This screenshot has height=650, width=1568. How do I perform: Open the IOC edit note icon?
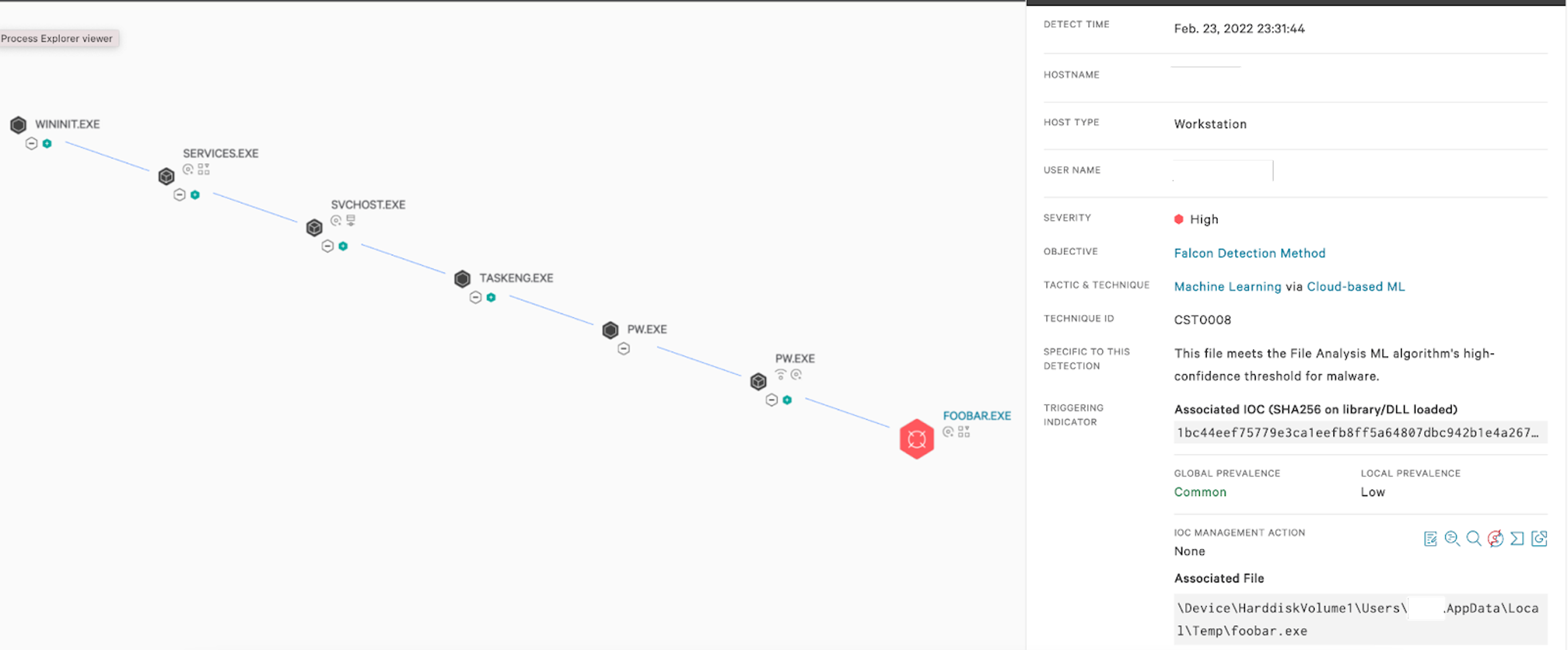pos(1431,539)
